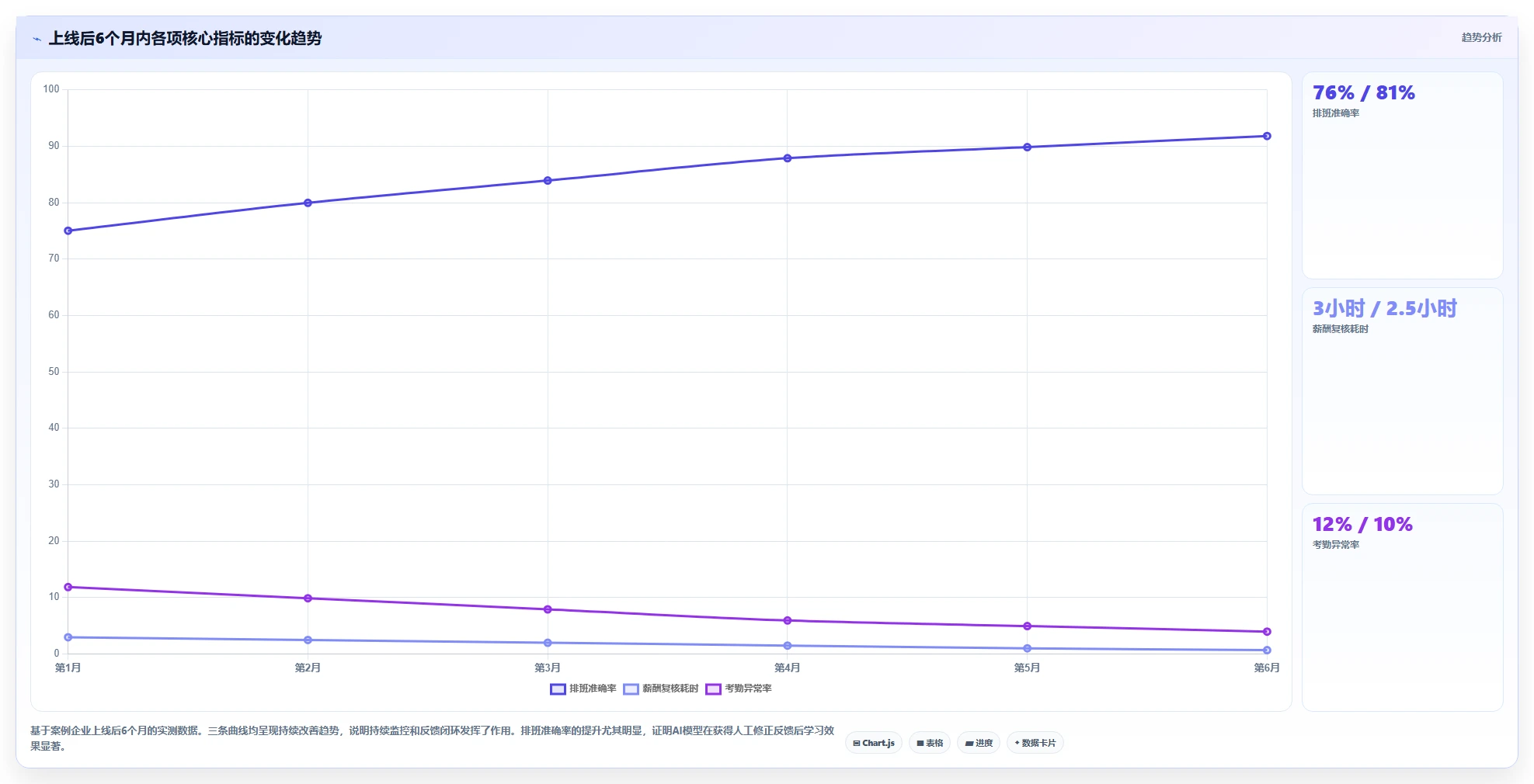Screen dimensions: 1534x784
Task: Click the 薪酬复核耗时 caption under 3小时 / 2.5小时
Action: click(1341, 329)
